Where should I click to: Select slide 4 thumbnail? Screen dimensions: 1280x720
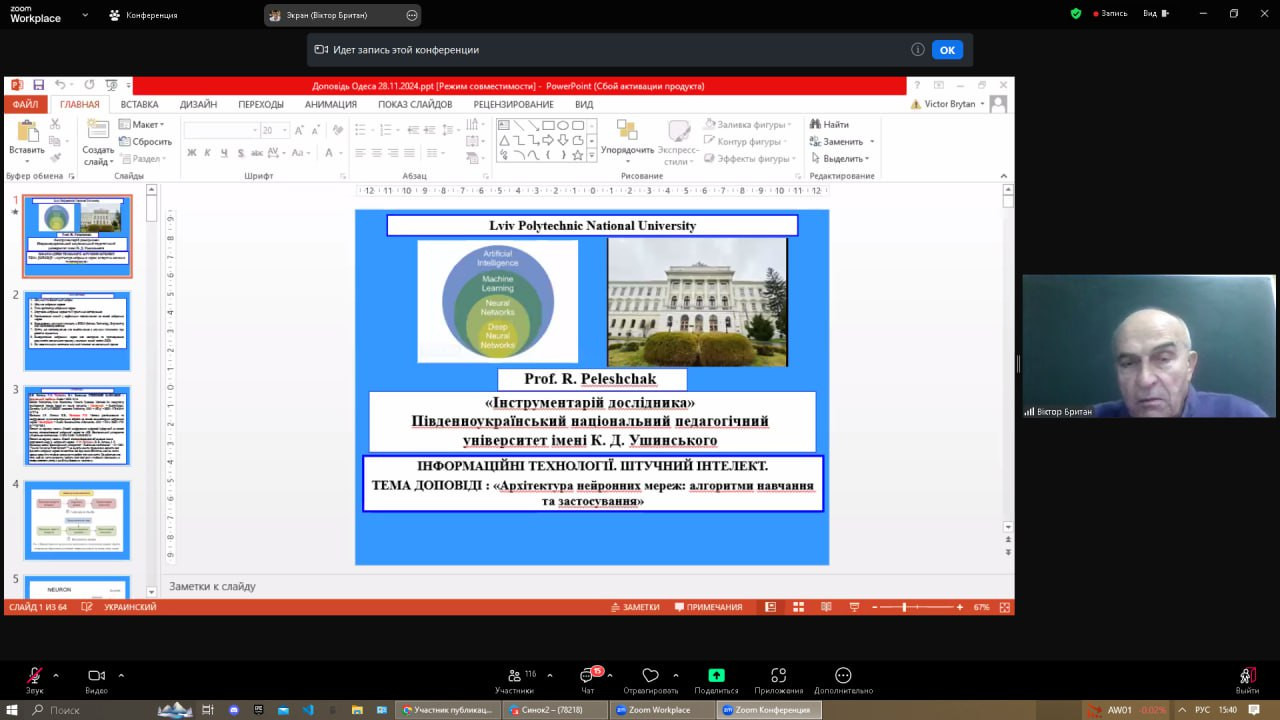(77, 520)
